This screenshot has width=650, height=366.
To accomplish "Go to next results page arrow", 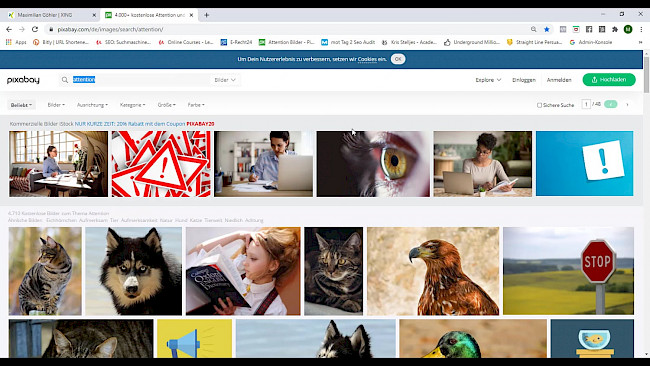I will pos(627,104).
